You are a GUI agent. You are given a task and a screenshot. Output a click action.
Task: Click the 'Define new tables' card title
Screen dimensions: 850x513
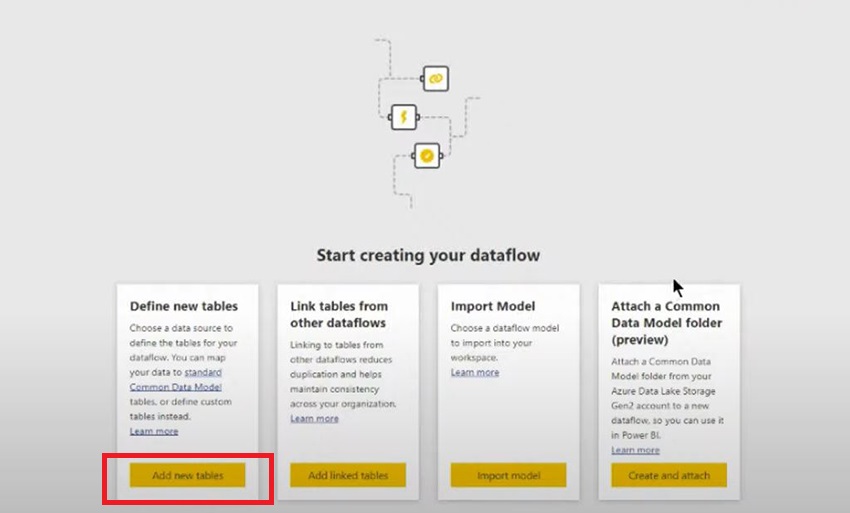click(x=184, y=306)
